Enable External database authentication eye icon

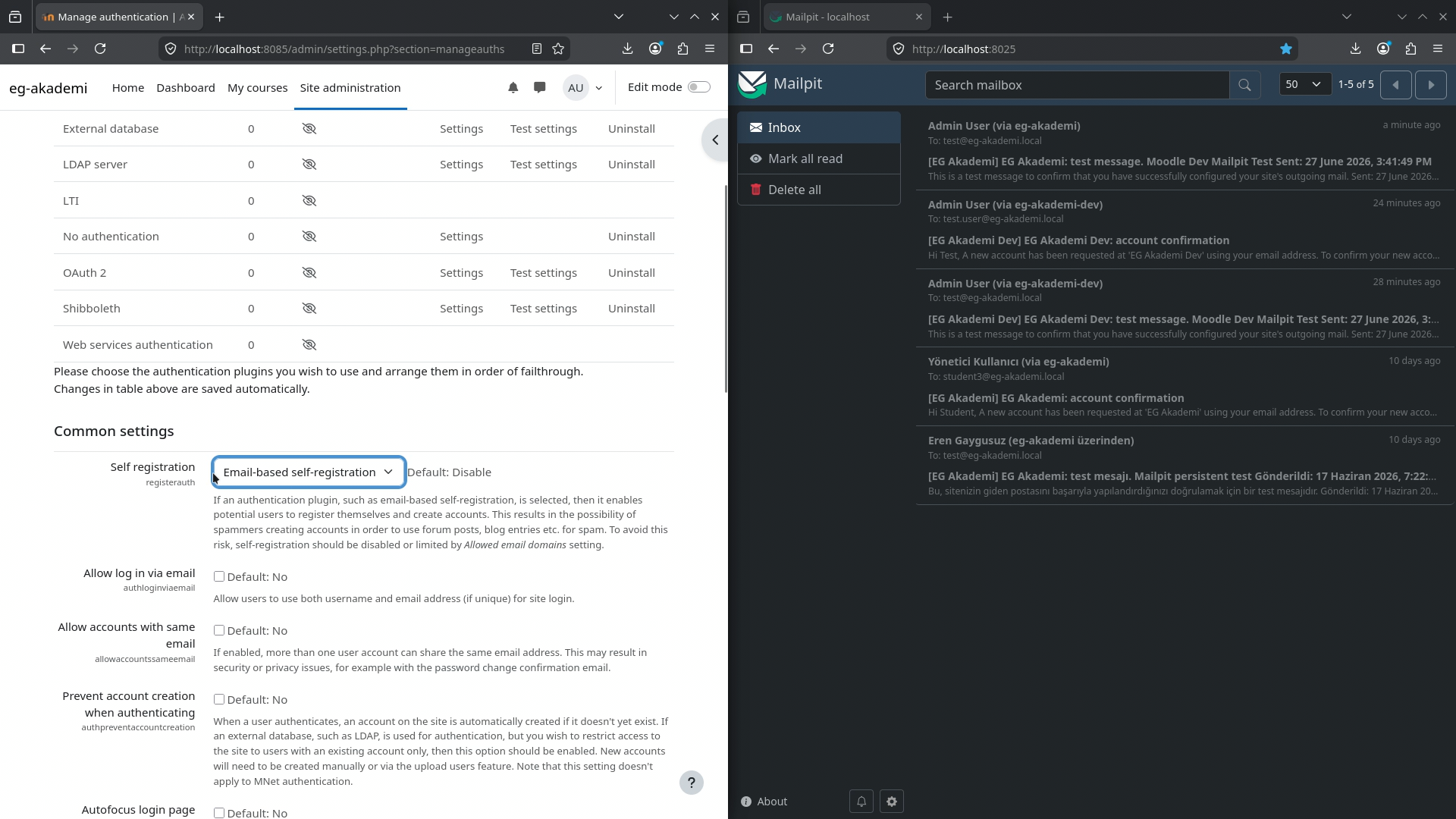[x=309, y=129]
